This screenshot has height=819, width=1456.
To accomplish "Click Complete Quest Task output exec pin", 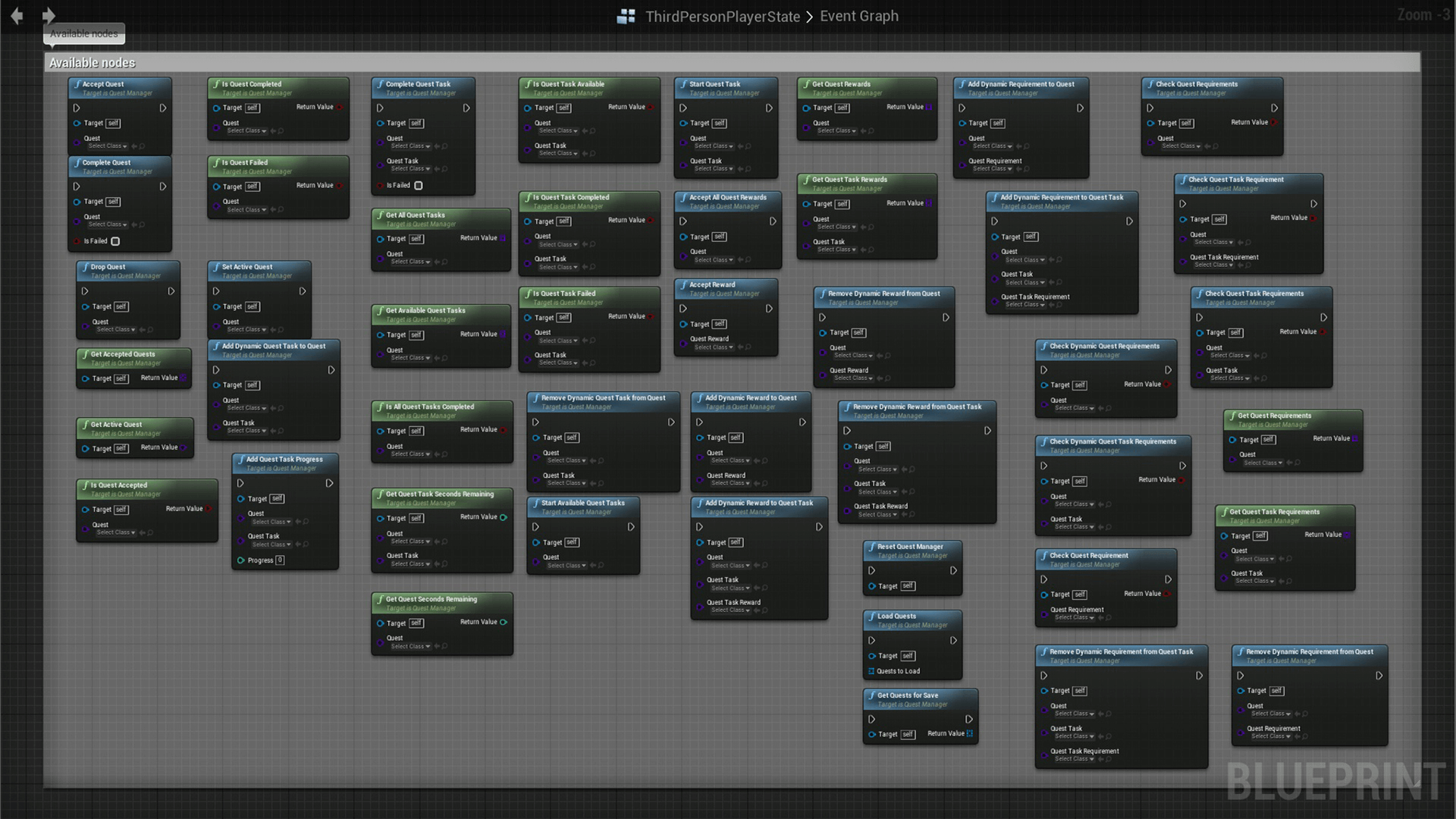I will [x=466, y=108].
